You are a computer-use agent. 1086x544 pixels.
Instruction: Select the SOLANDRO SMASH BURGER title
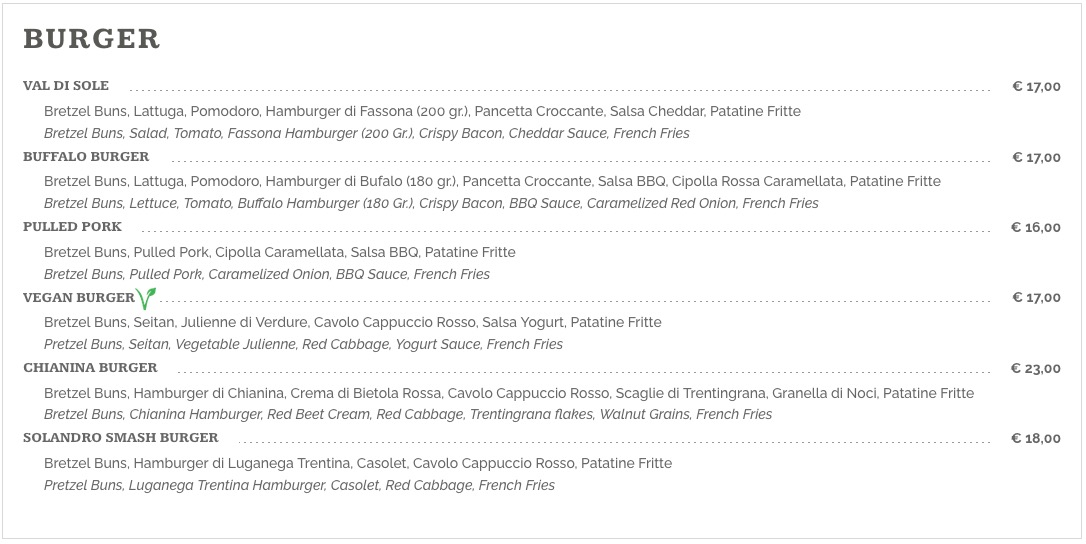(x=121, y=438)
